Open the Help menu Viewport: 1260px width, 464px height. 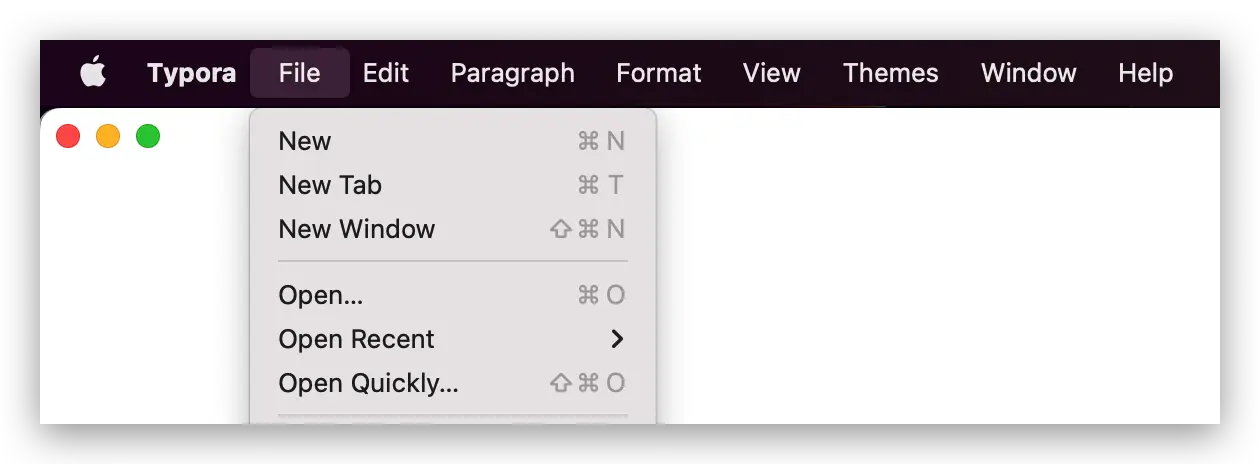(1145, 73)
